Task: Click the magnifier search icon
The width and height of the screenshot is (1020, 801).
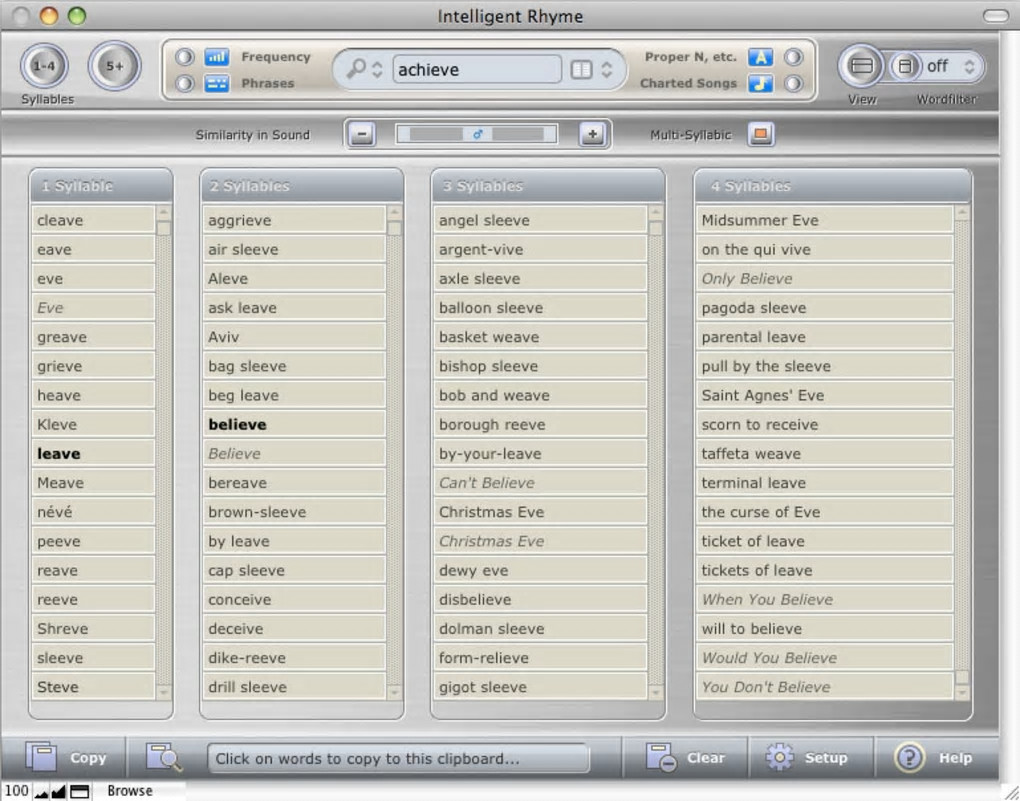Action: pos(356,68)
